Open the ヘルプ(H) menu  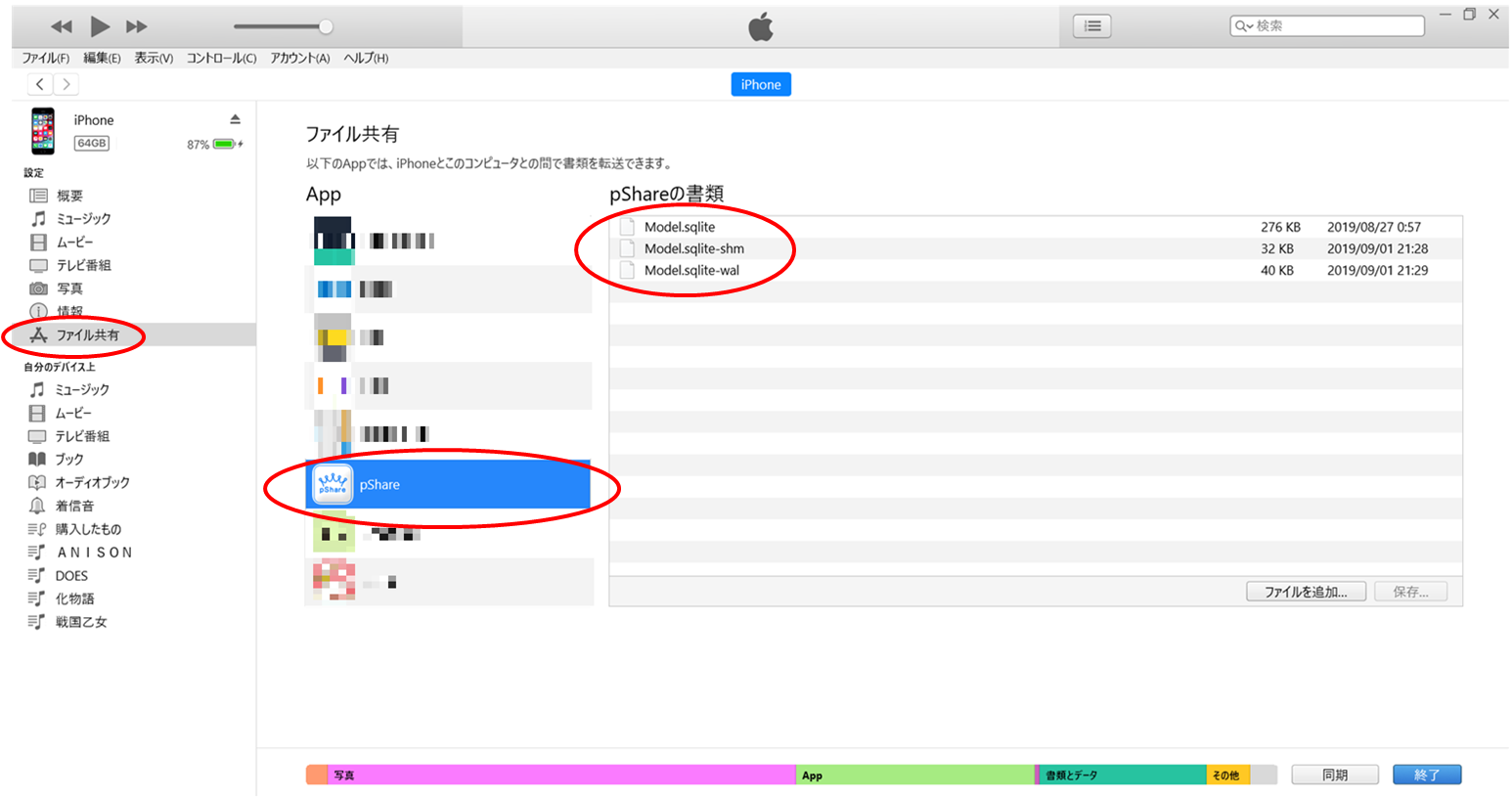pyautogui.click(x=366, y=59)
